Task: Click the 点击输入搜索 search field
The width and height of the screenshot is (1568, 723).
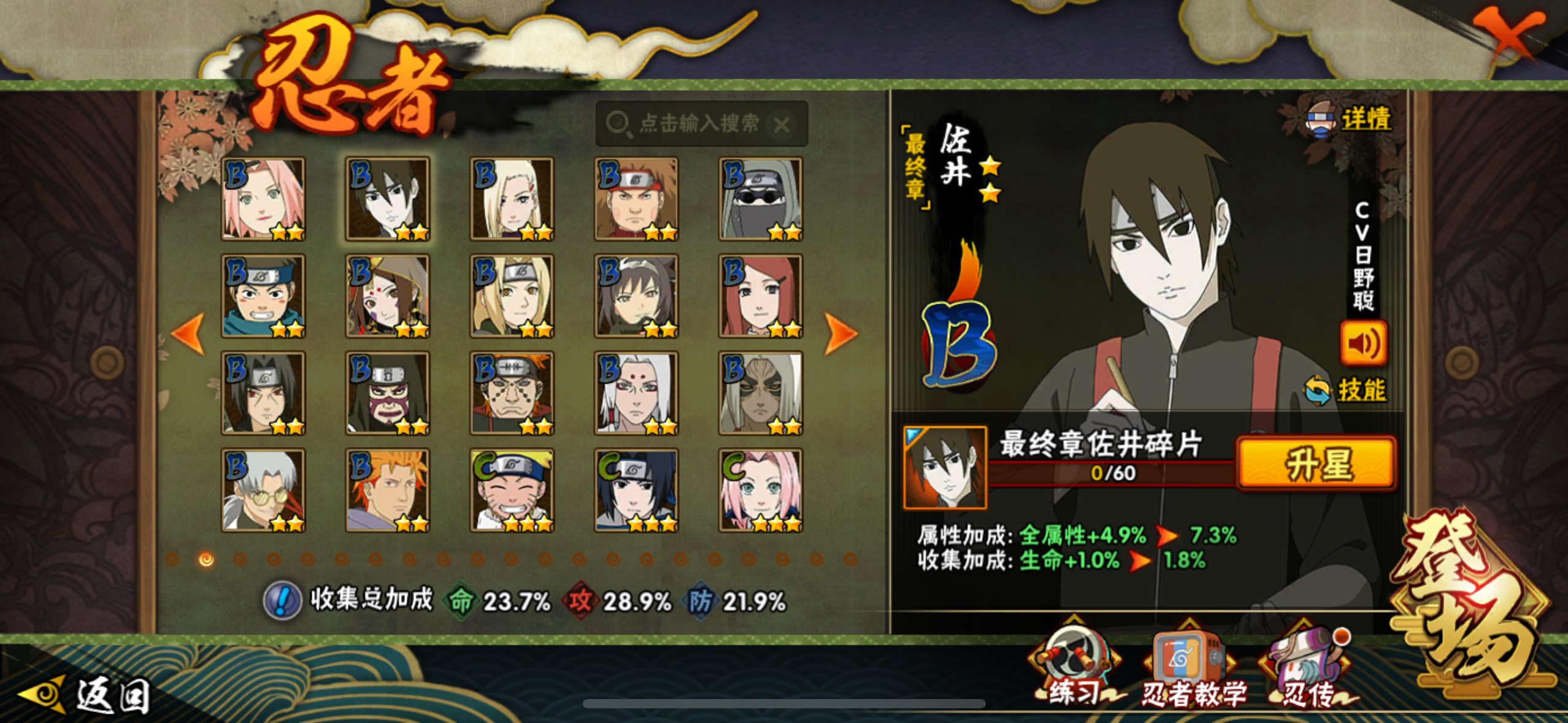Action: coord(701,124)
